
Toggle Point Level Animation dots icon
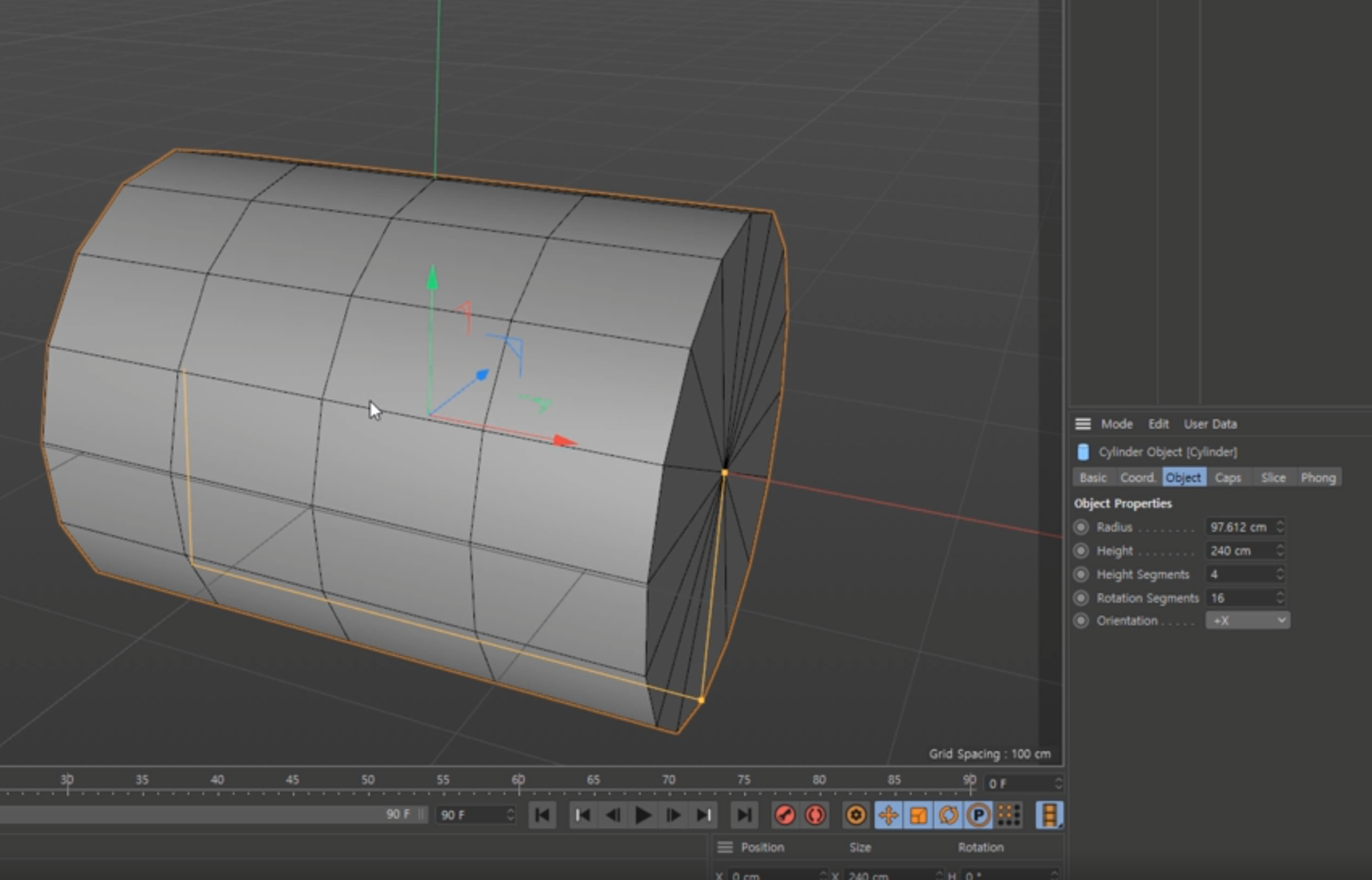coord(1008,815)
